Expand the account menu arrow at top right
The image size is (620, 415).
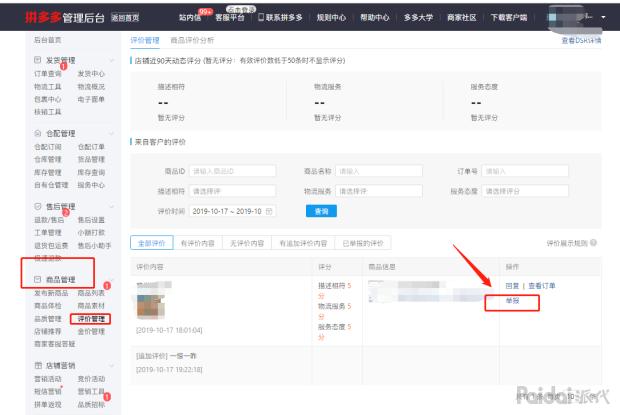pyautogui.click(x=605, y=18)
